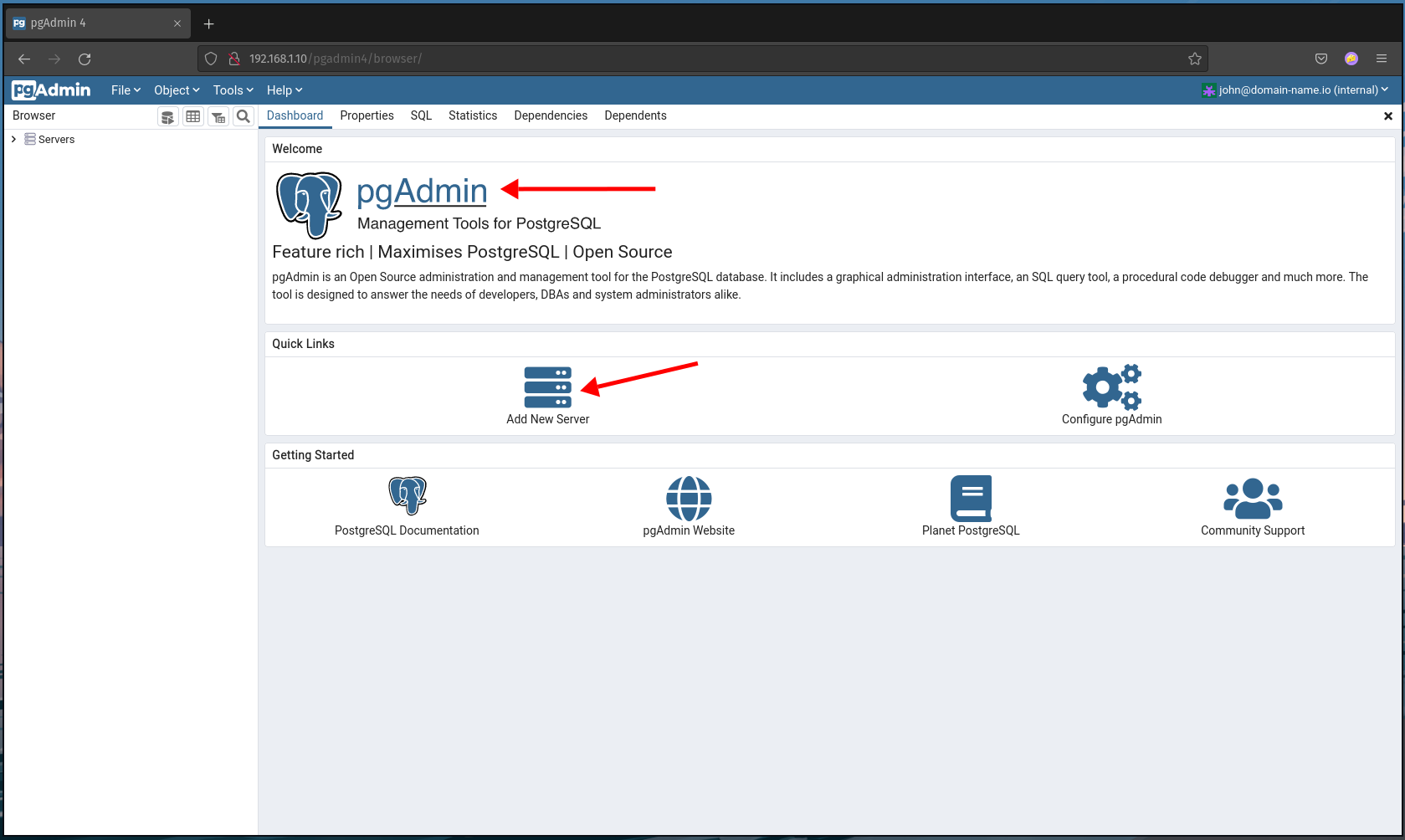
Task: Open the Configure pgAdmin gears icon
Action: coord(1112,387)
